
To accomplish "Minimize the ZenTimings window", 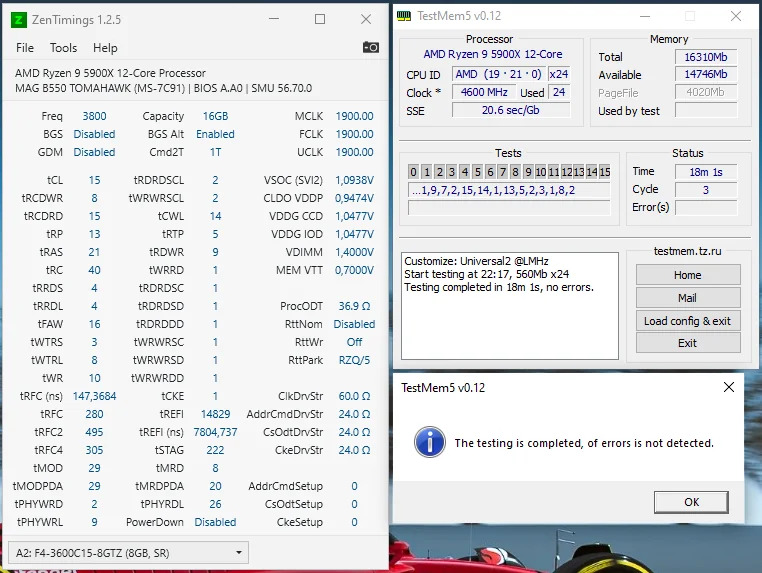I will (274, 19).
